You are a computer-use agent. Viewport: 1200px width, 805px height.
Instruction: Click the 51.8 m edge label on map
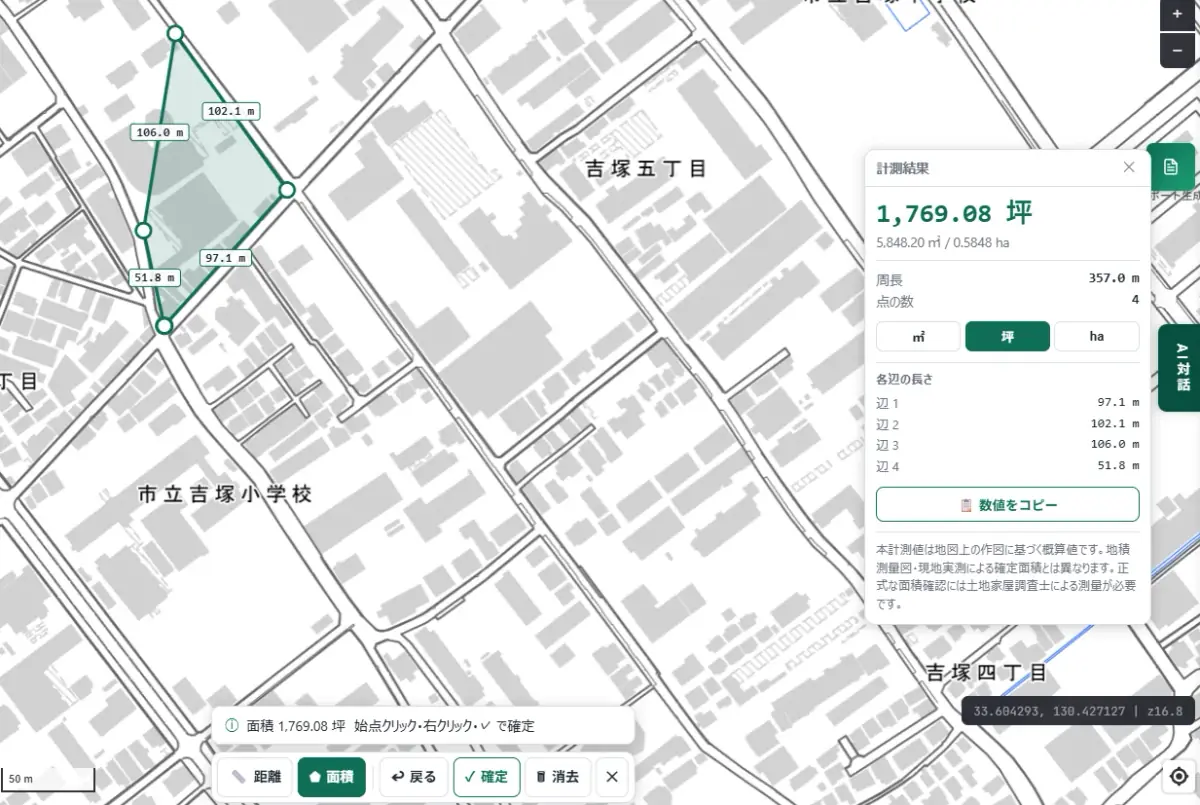pyautogui.click(x=154, y=277)
